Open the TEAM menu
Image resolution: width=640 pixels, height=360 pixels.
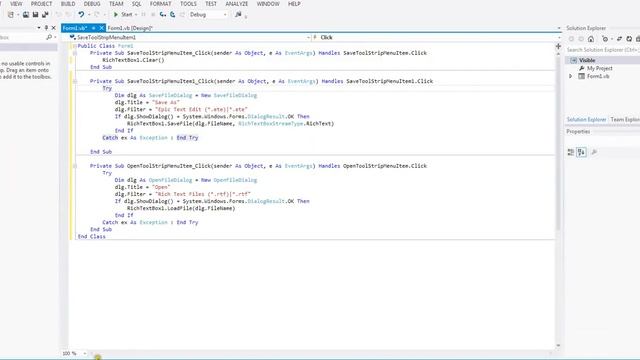pos(116,4)
